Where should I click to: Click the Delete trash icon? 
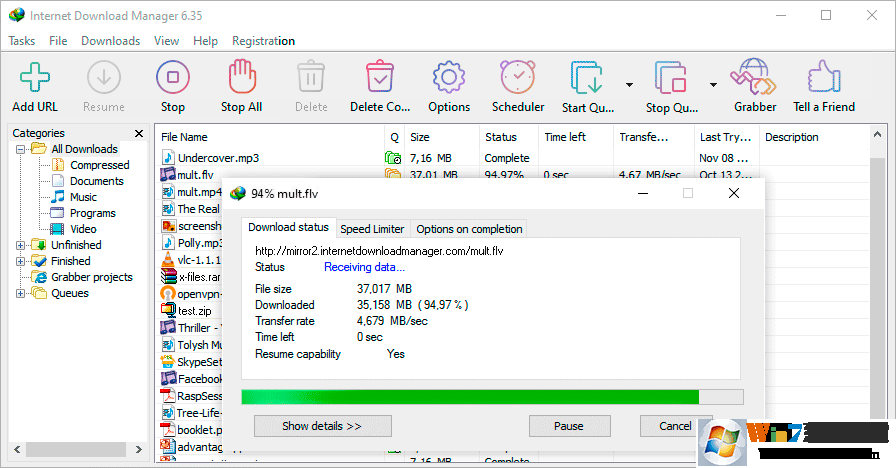click(311, 77)
